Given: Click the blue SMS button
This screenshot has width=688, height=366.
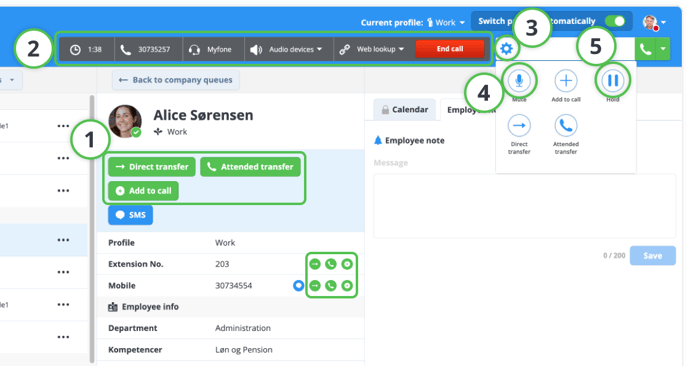Looking at the screenshot, I should coord(130,215).
